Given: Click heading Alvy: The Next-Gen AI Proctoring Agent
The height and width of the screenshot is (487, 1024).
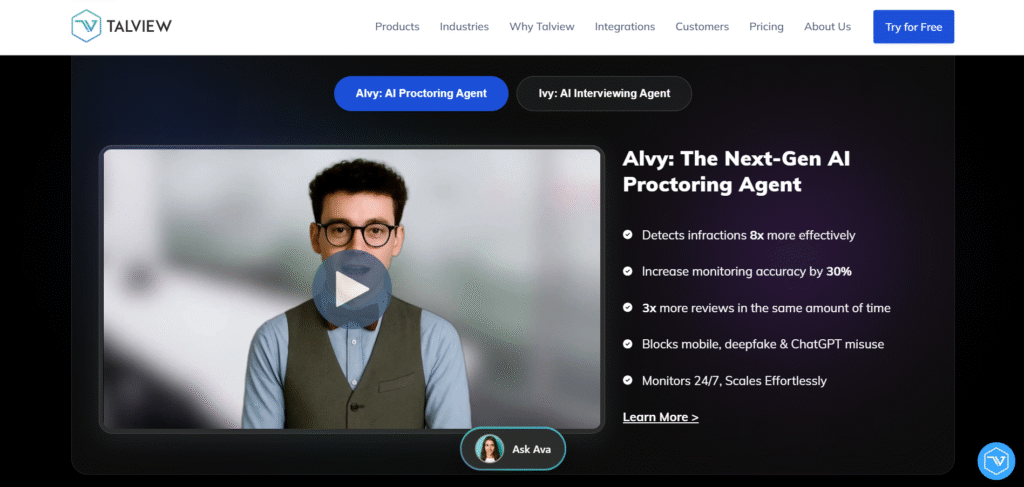Looking at the screenshot, I should tap(736, 172).
